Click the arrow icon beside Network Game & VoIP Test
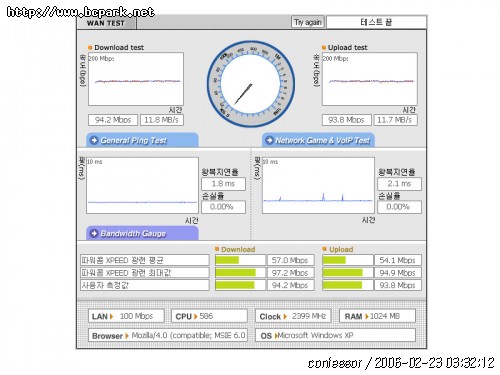Viewport: 500px width, 375px height. coord(269,140)
